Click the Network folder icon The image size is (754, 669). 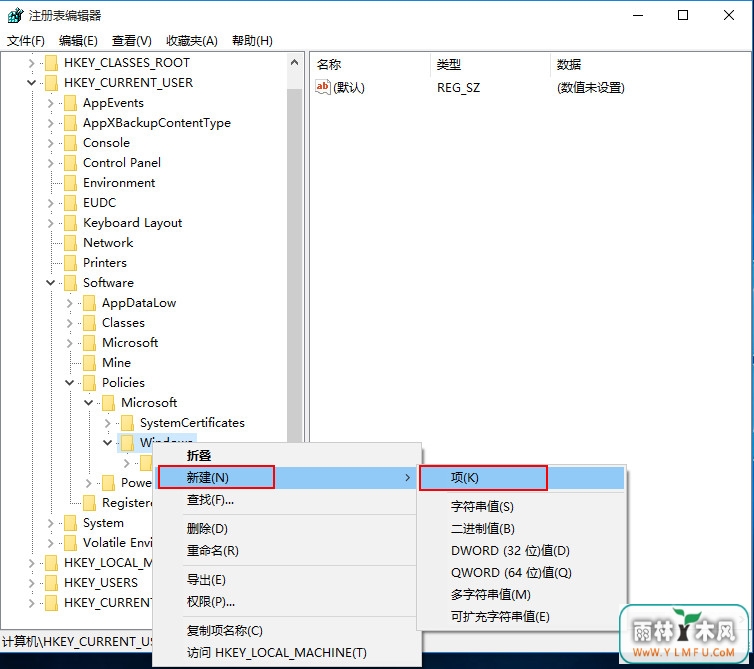pos(70,243)
